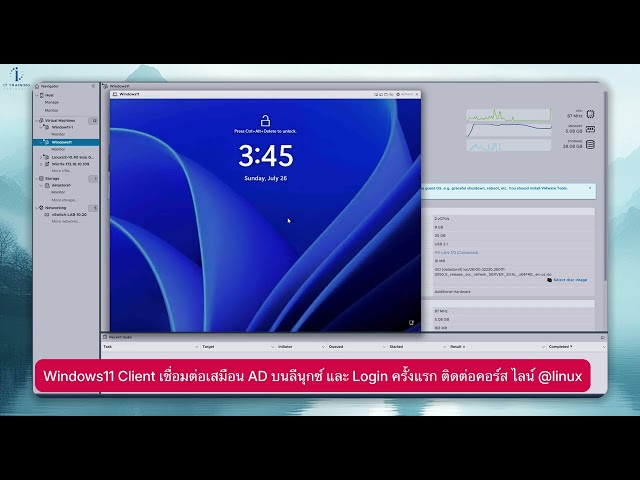Select the highlighted Windows11 VM row
The image size is (640, 480).
click(x=66, y=142)
